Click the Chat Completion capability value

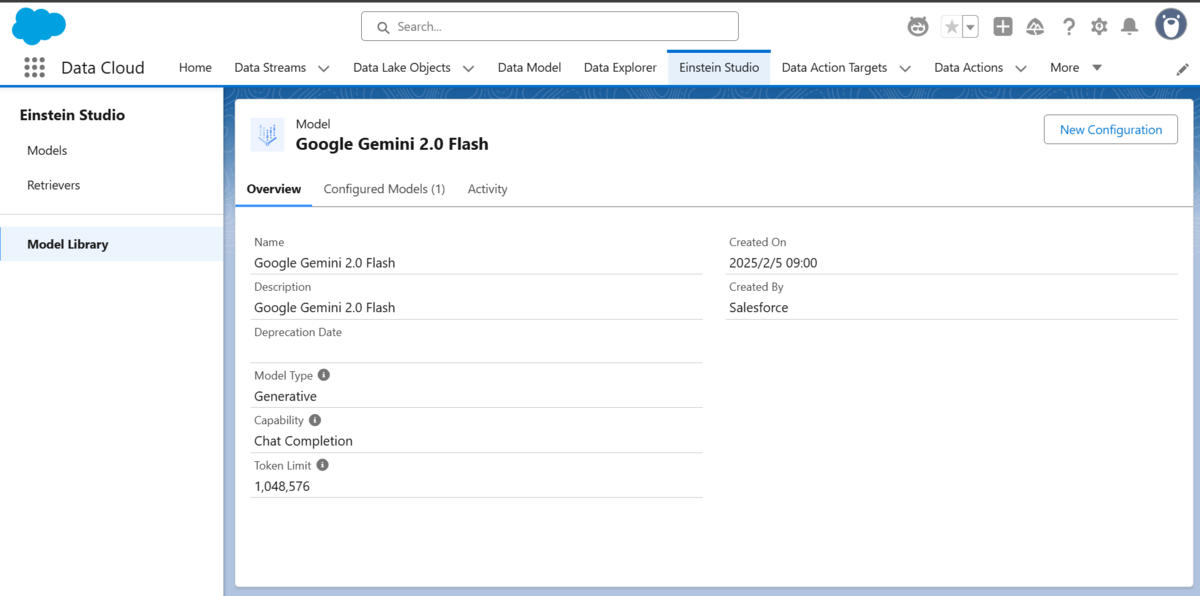pyautogui.click(x=303, y=441)
